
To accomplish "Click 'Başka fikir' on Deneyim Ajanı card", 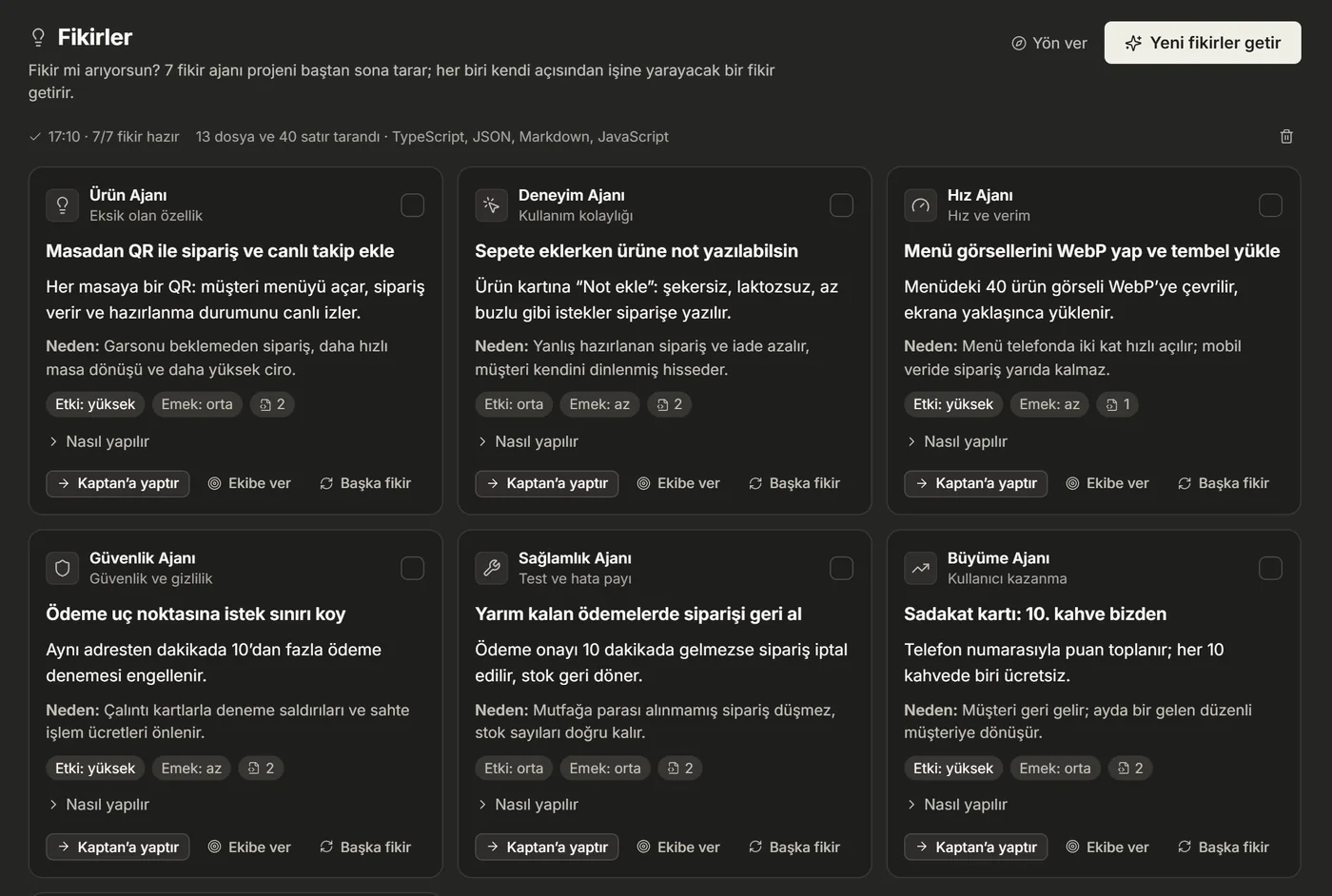I will [x=794, y=483].
